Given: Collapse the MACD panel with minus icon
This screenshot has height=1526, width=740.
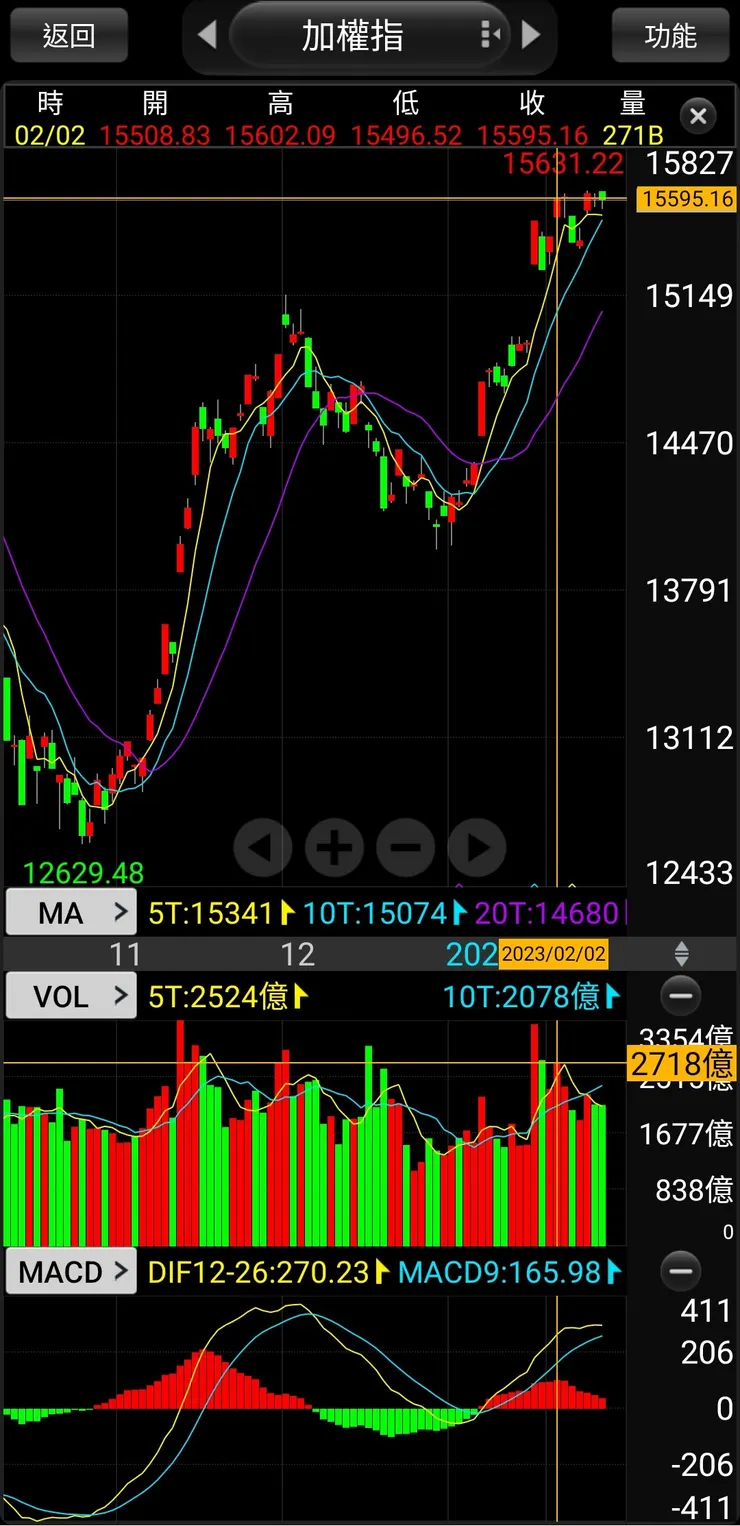Looking at the screenshot, I should pos(681,1272).
